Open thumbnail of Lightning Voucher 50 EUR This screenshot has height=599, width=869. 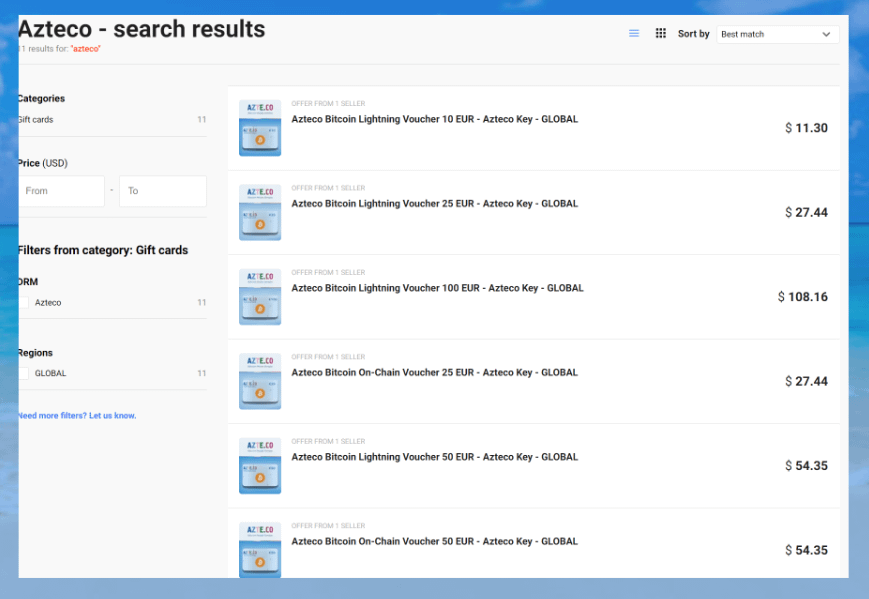click(260, 466)
